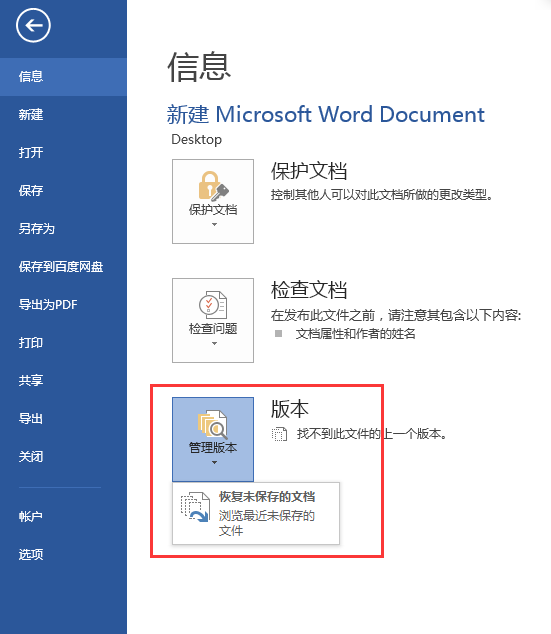Image resolution: width=551 pixels, height=634 pixels.
Task: Expand the 检查问题 dropdown arrow
Action: [214, 343]
